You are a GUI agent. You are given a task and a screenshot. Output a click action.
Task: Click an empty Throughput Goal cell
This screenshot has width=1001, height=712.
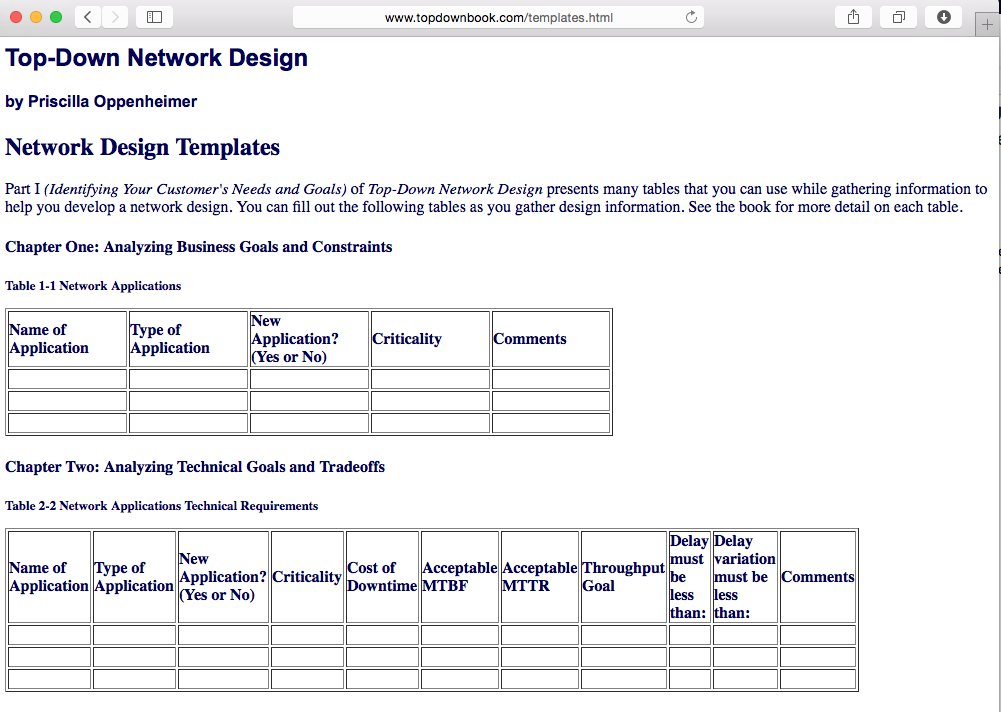[623, 634]
